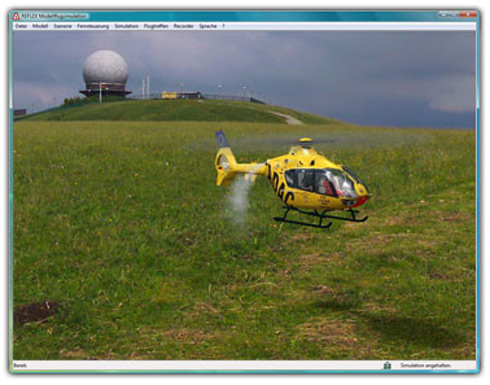
Task: Click the transmitter icon in the status bar
Action: [387, 365]
